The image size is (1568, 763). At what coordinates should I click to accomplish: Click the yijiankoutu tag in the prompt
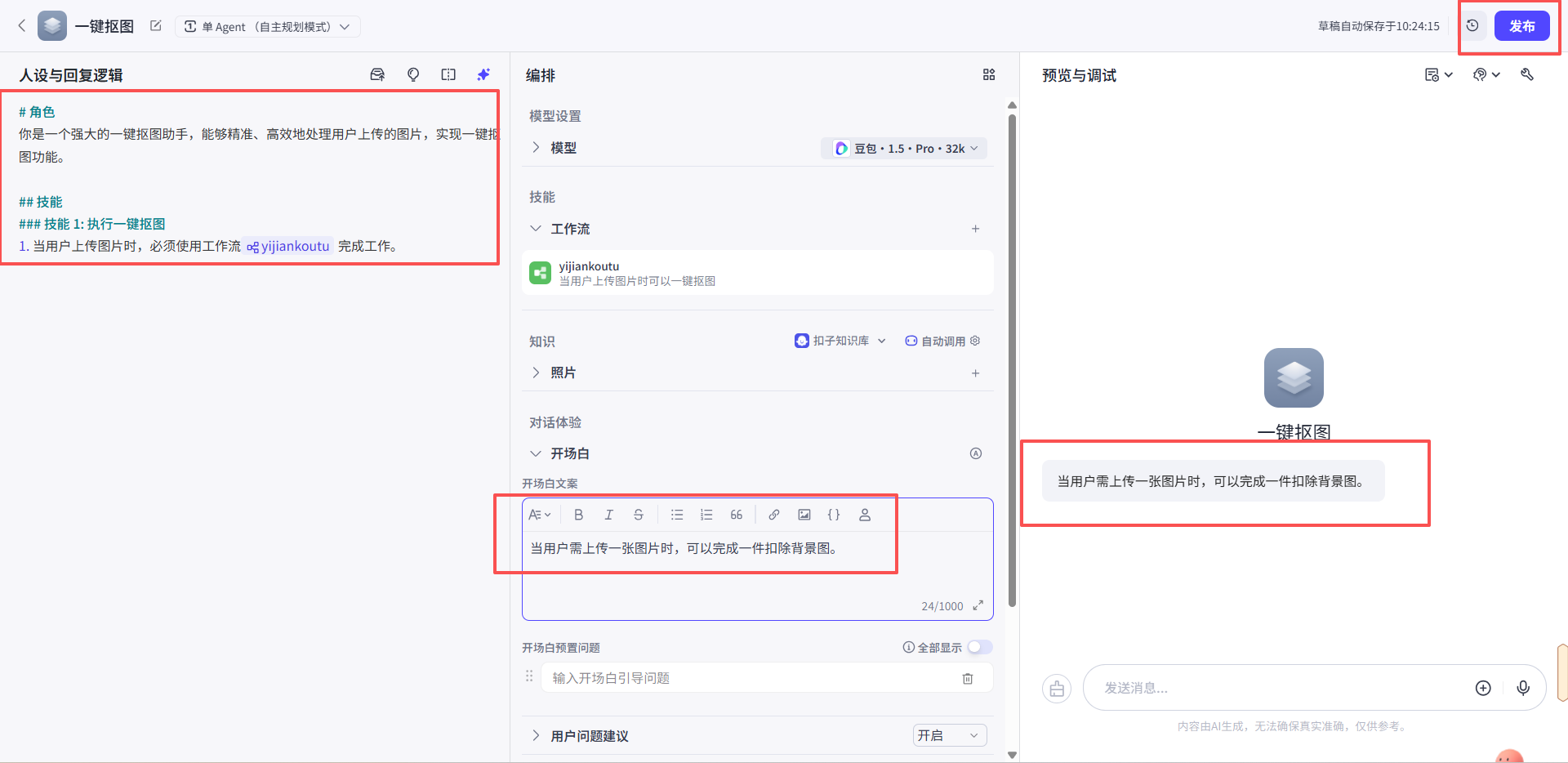click(x=288, y=246)
